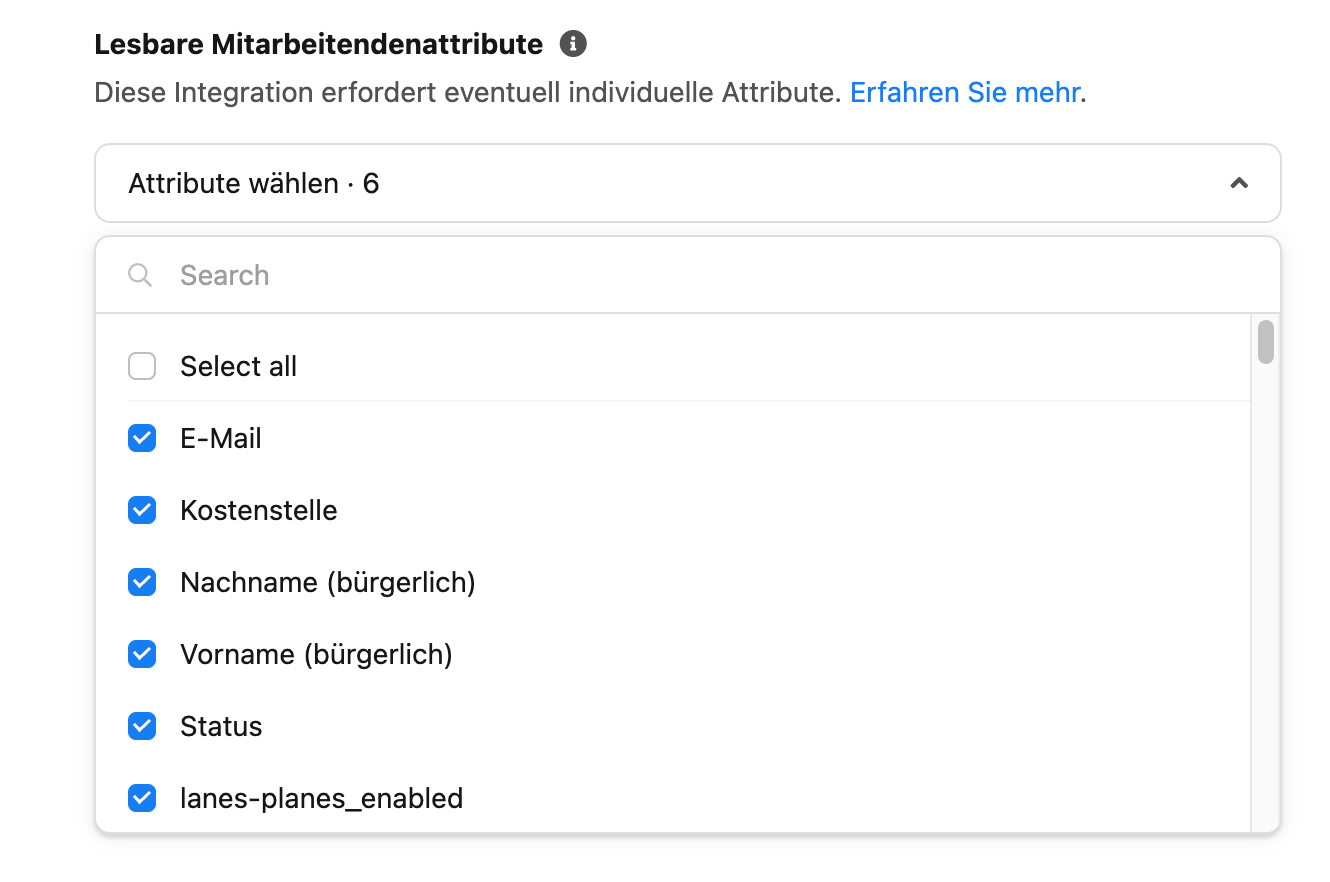Click the scrollbar track below the thumb
Screen dimensions: 1330x882
tap(1266, 598)
